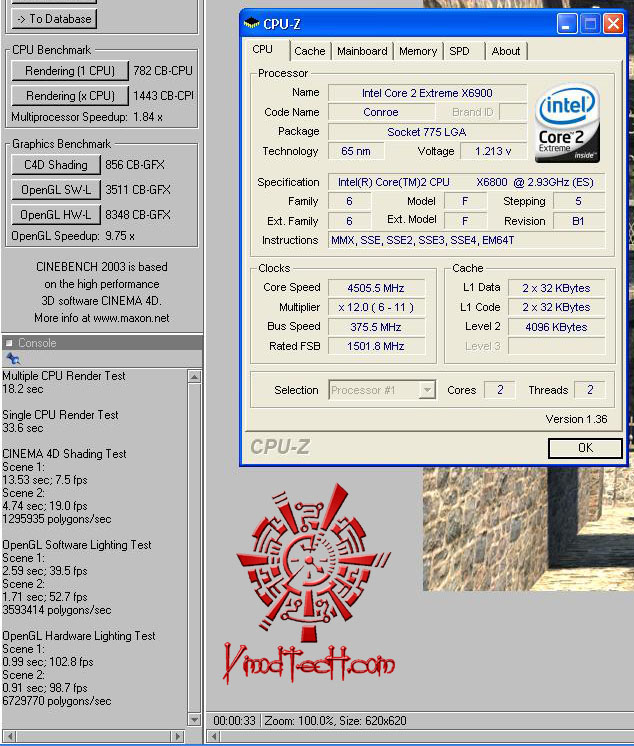Screen dimensions: 634x746
Task: Click the Voltage value 1.213 v
Action: [x=493, y=151]
